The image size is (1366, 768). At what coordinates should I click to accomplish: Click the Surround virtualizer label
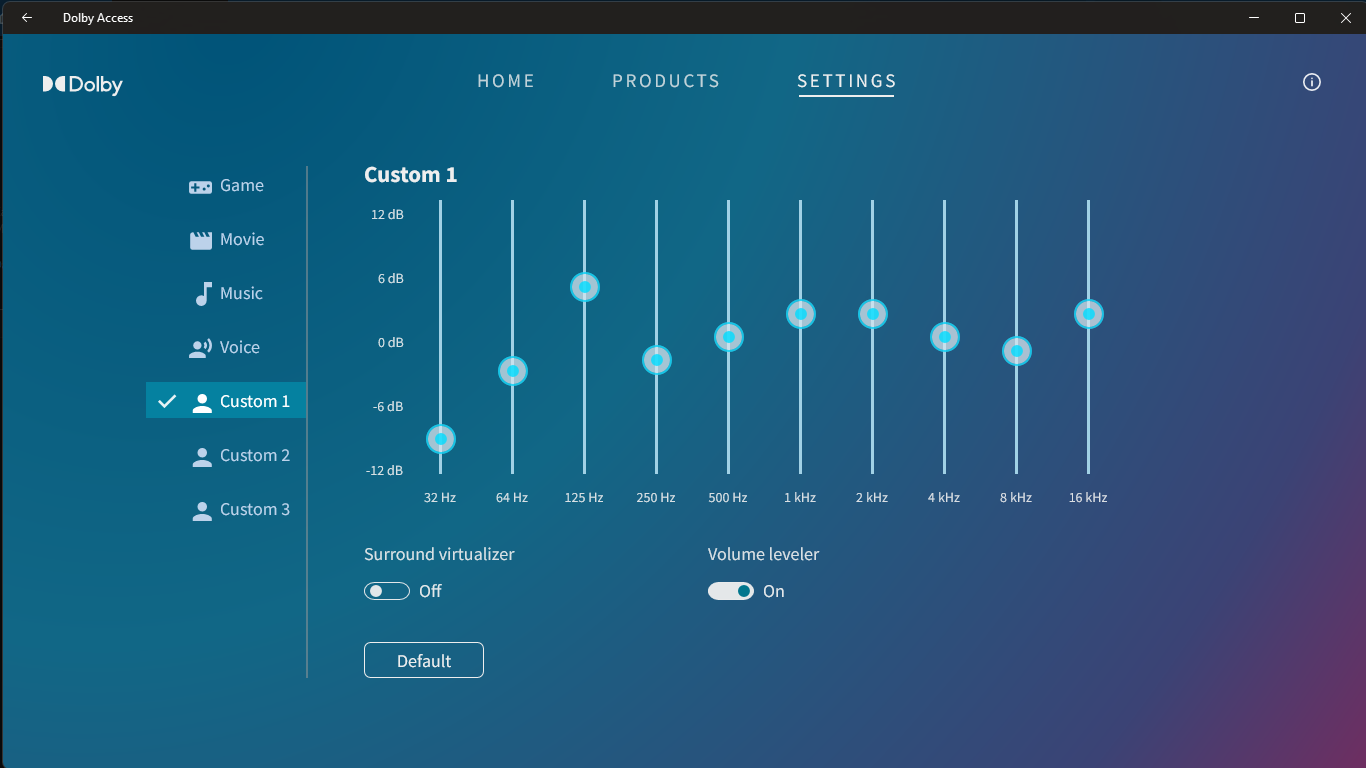[439, 554]
